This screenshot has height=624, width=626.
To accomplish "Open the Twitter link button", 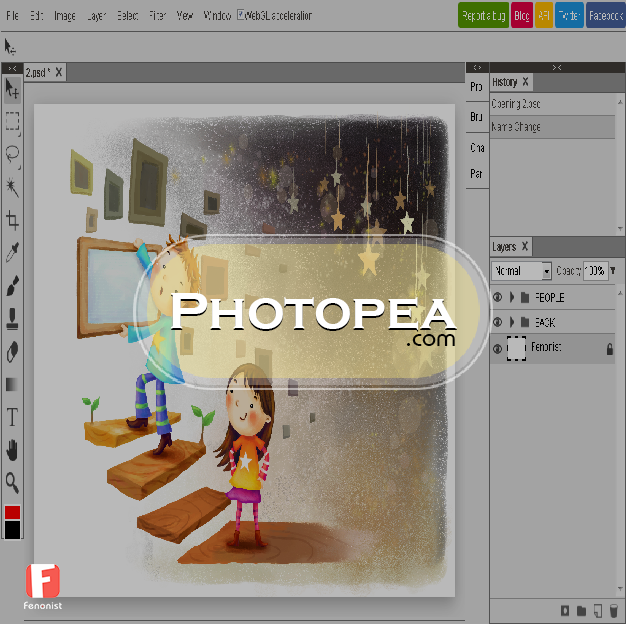I will [569, 15].
